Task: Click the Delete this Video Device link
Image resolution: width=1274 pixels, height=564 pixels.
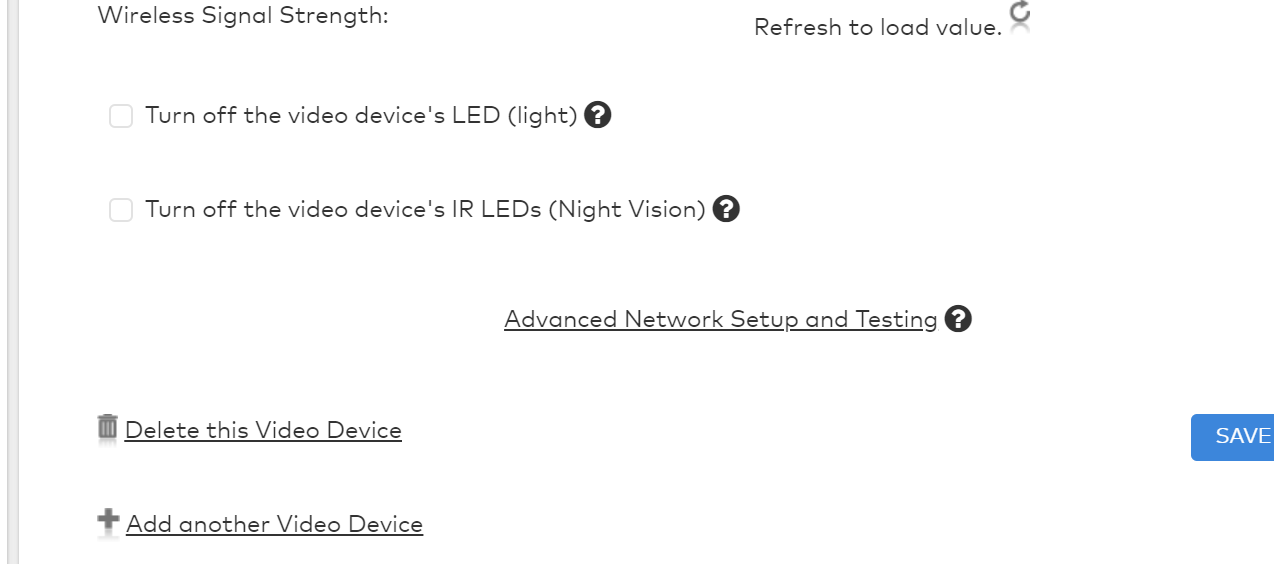Action: (263, 430)
